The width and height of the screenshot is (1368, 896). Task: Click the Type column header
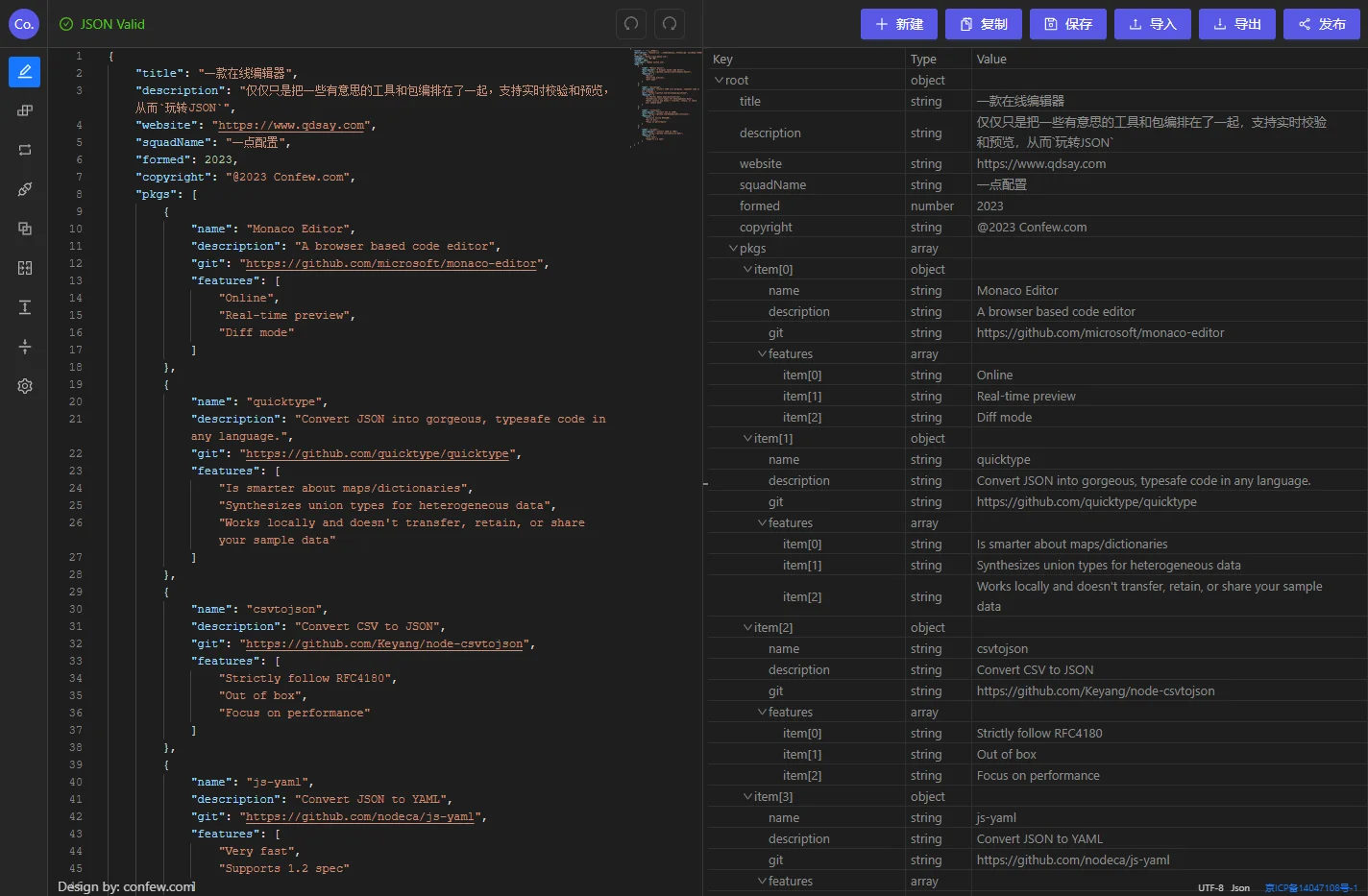pos(923,59)
